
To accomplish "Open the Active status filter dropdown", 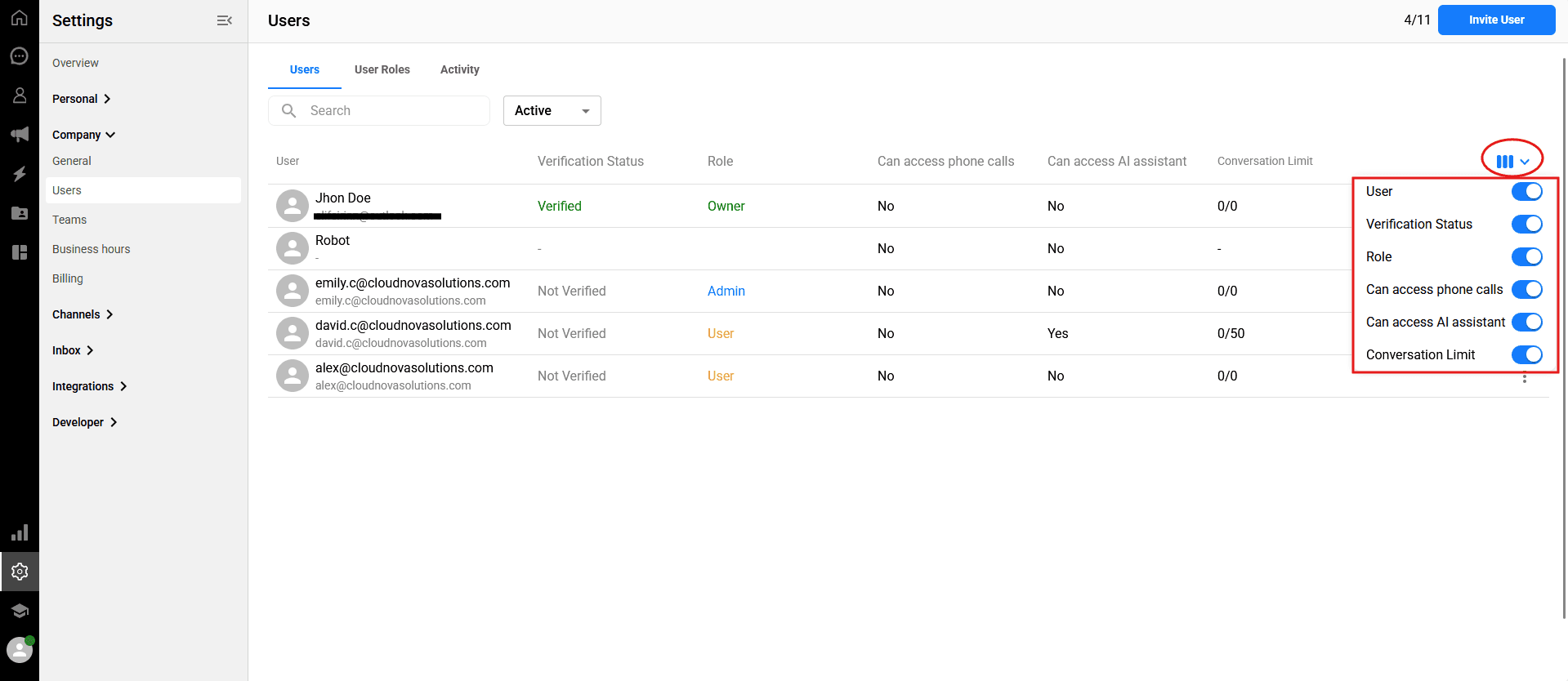I will pyautogui.click(x=552, y=111).
